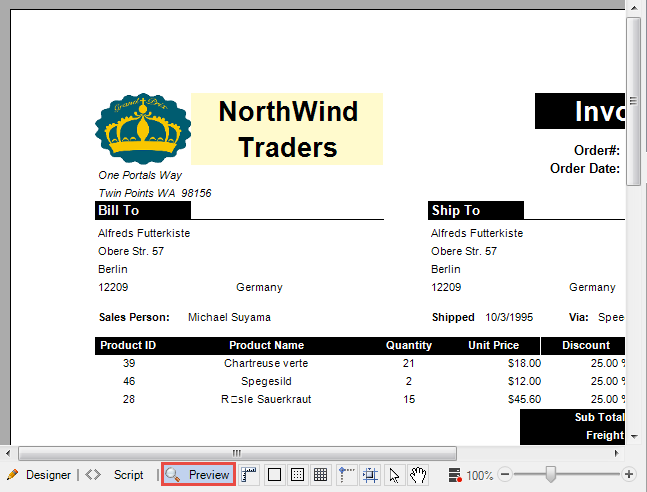The image size is (647, 492).
Task: Click the Sub Total label
Action: pyautogui.click(x=600, y=417)
